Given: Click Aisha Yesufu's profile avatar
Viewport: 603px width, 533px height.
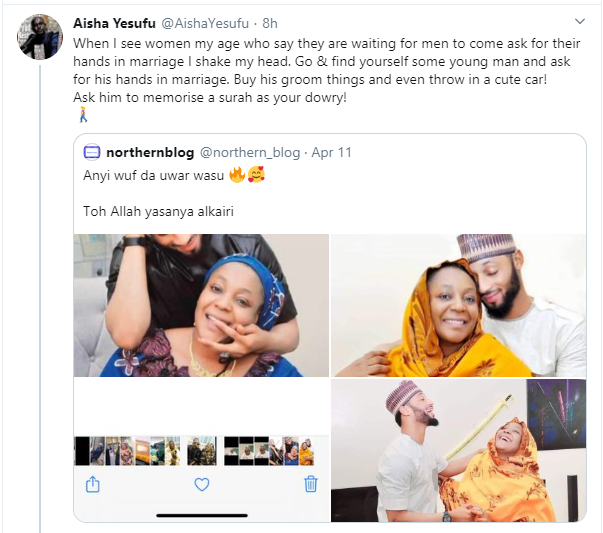Looking at the screenshot, I should click(38, 38).
